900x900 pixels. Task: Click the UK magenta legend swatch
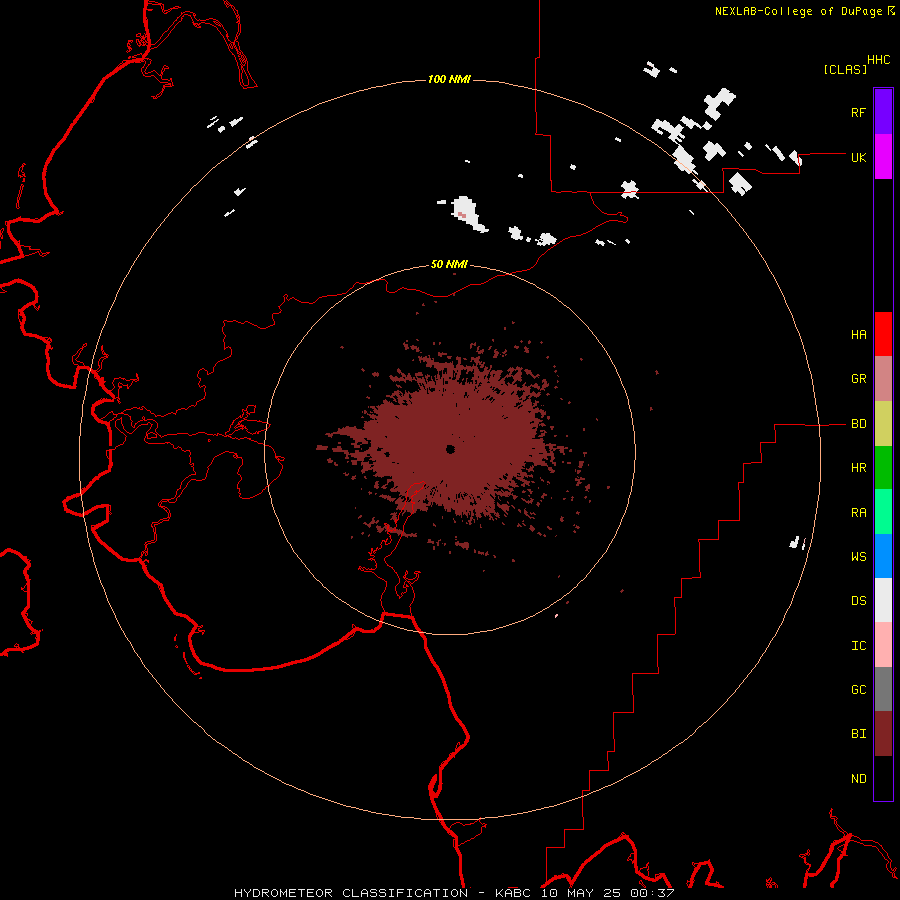click(x=883, y=157)
